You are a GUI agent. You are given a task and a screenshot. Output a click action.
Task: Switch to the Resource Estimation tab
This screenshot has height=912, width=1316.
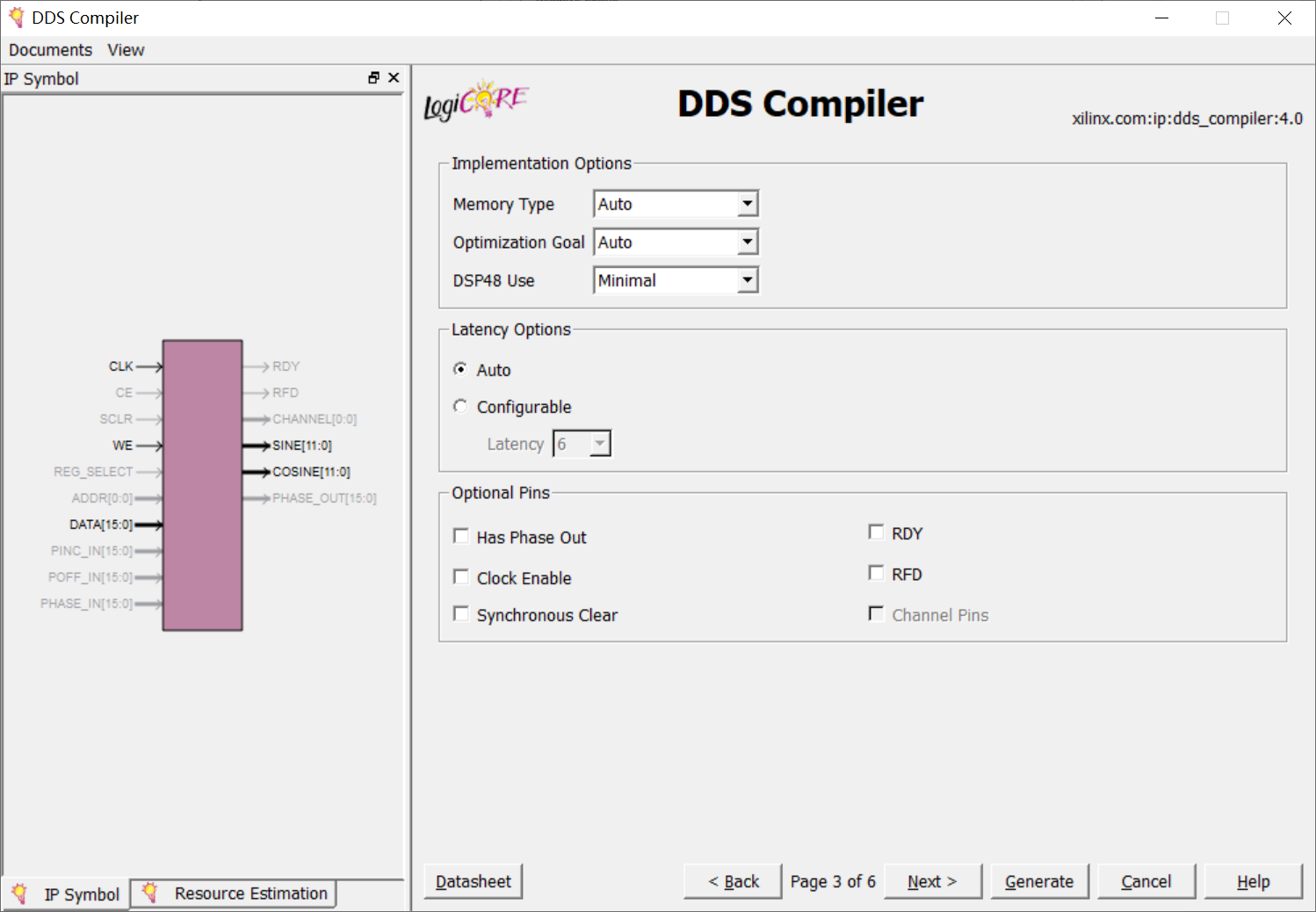pyautogui.click(x=235, y=894)
